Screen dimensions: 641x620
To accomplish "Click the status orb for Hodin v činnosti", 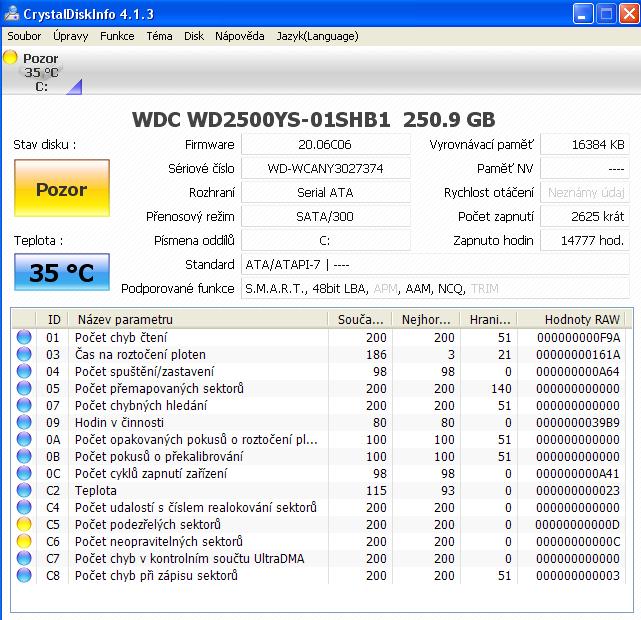I will pos(24,422).
